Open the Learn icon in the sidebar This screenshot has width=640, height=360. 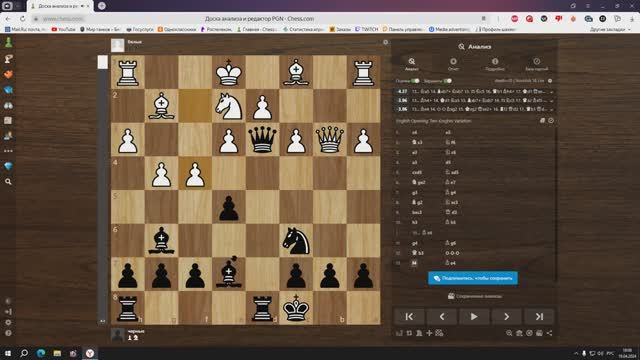[8, 90]
